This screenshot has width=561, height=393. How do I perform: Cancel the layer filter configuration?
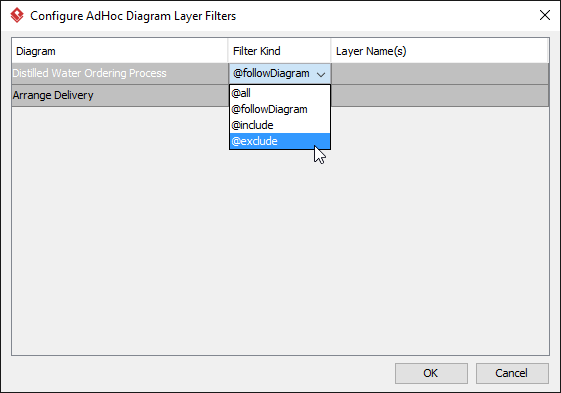click(512, 373)
